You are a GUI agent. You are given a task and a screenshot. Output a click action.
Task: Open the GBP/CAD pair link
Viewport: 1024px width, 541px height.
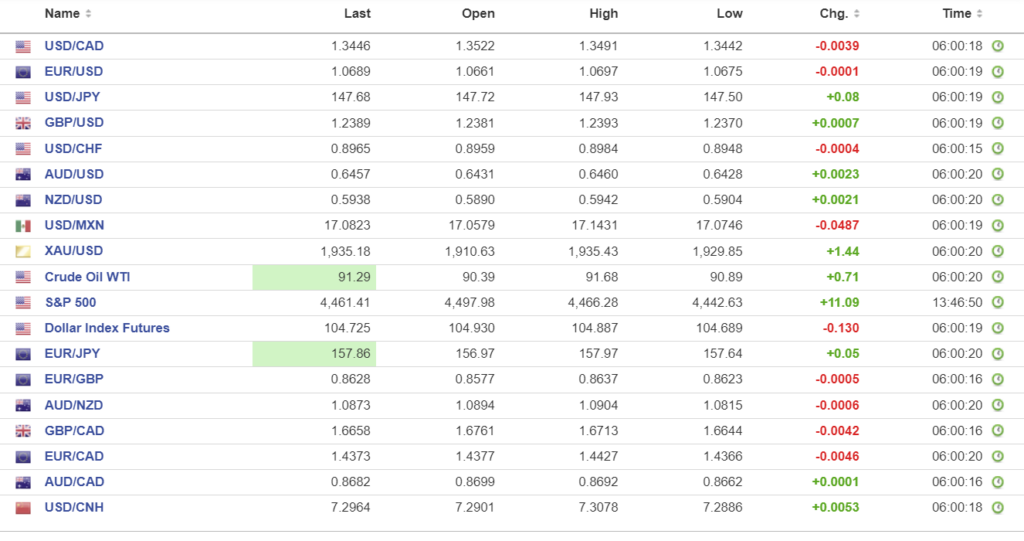coord(74,431)
